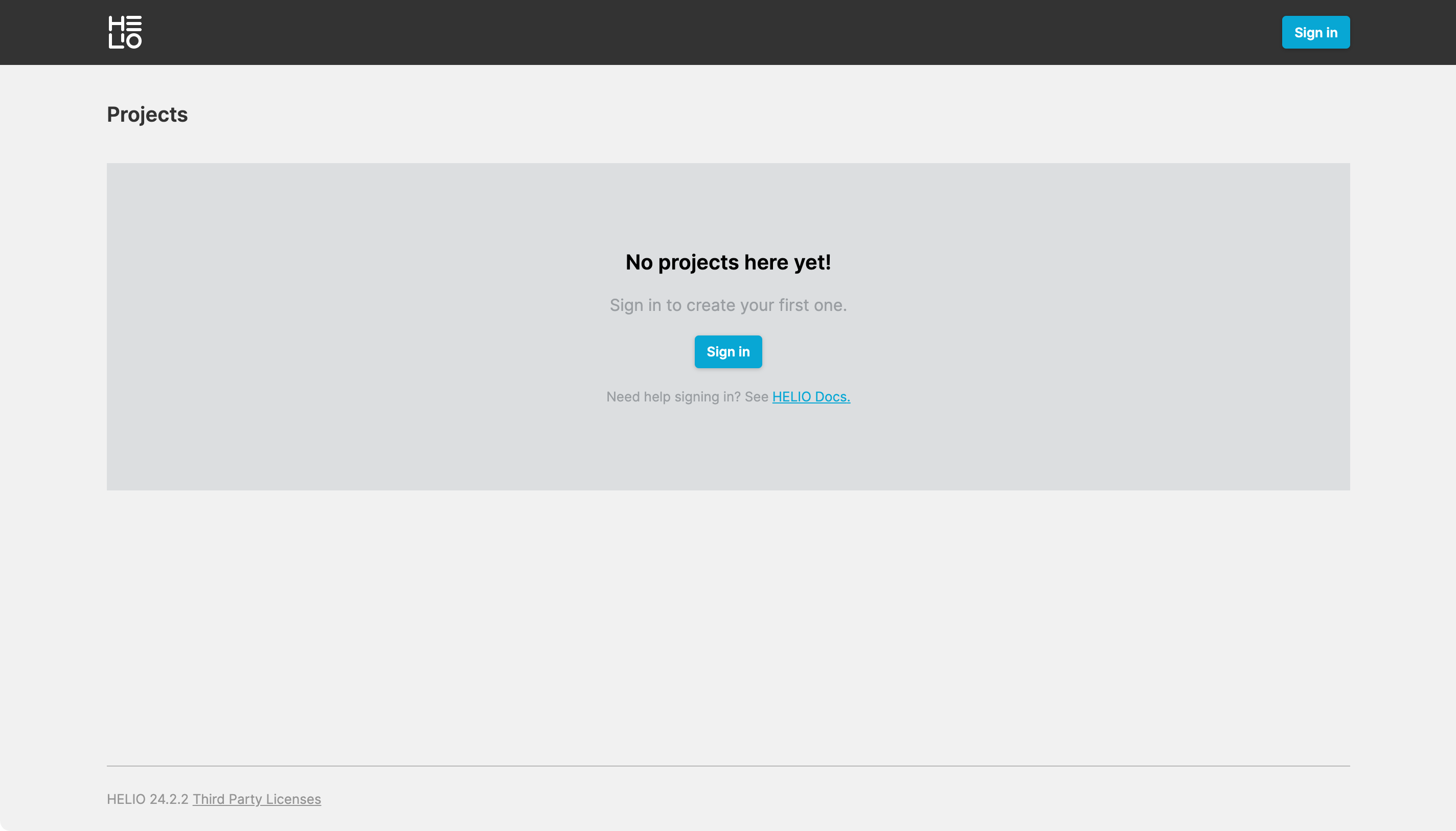
Task: View licenses from the footer link
Action: coord(257,799)
